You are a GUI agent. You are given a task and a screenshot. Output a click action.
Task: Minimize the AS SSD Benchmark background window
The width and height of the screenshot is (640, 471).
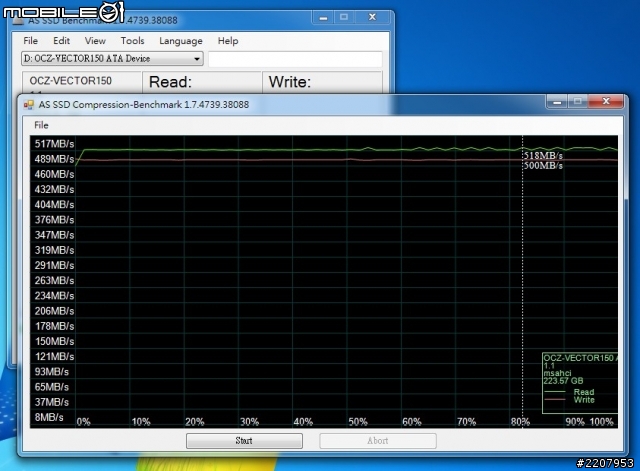point(323,17)
